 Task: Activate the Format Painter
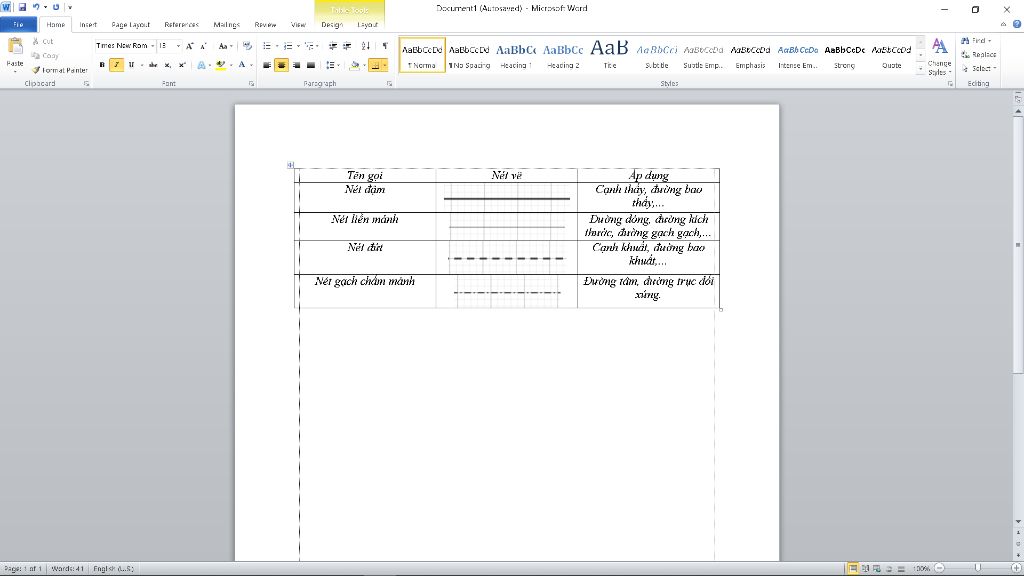click(59, 70)
